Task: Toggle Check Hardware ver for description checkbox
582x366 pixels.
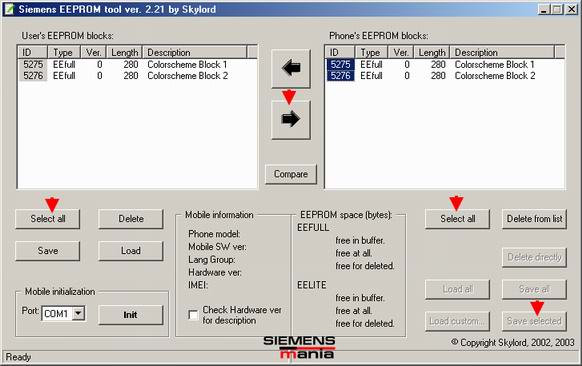Action: [x=193, y=315]
